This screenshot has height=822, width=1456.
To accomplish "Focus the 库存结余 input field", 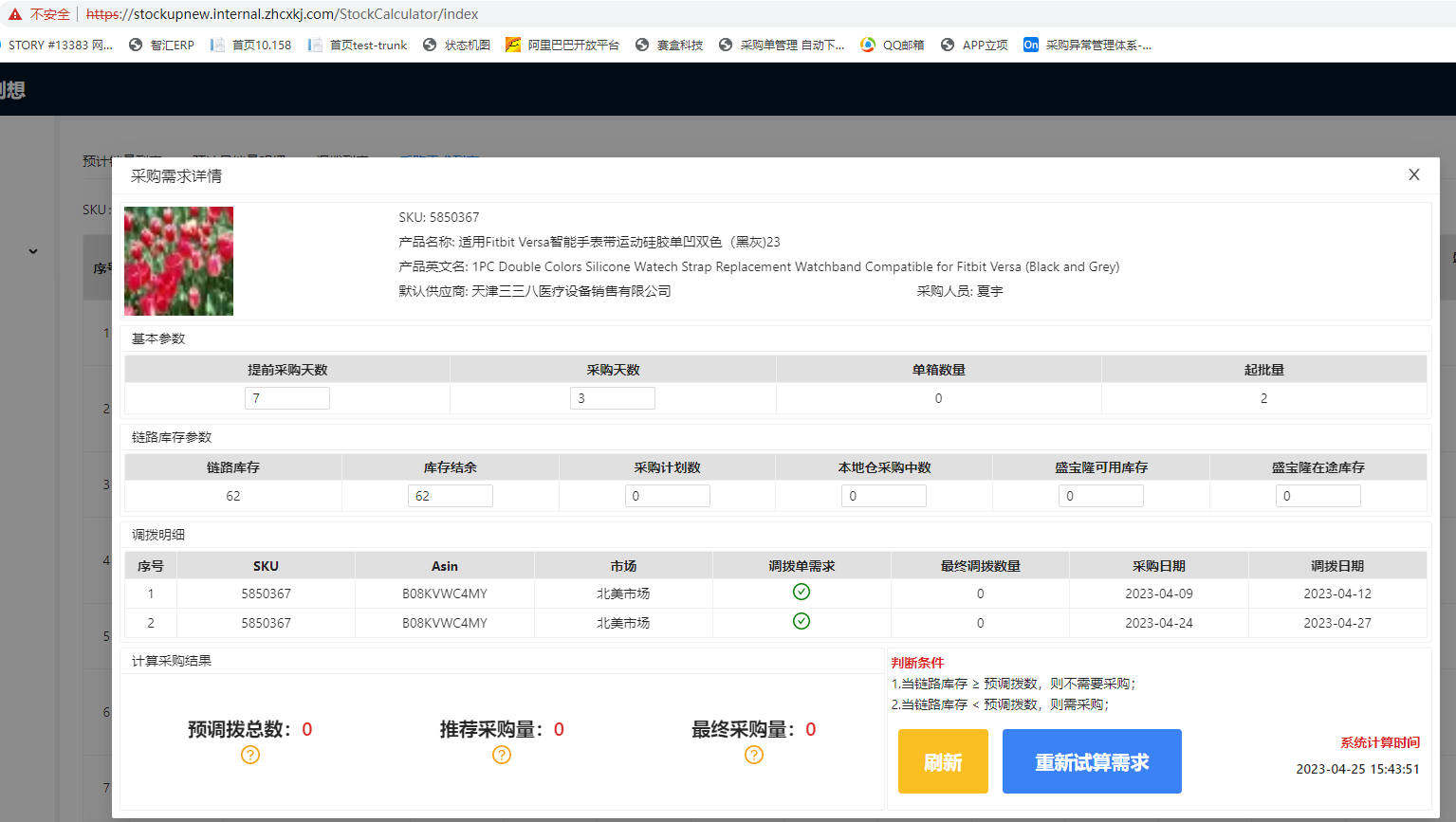I will tap(451, 496).
